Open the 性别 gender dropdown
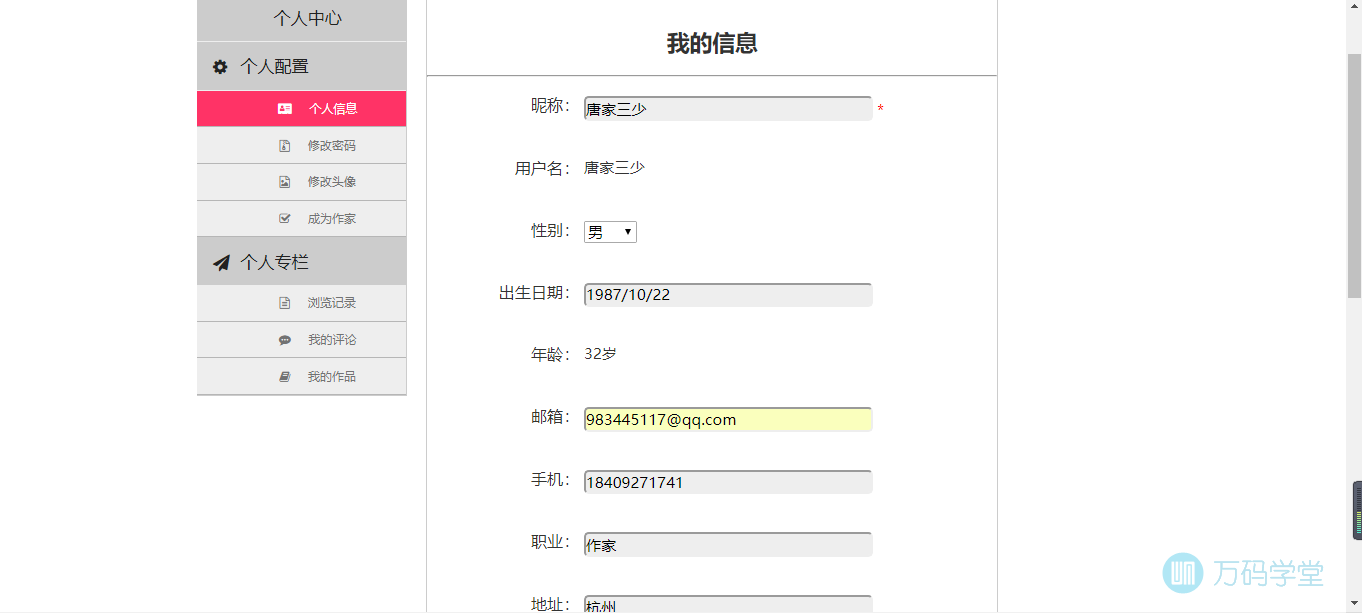The width and height of the screenshot is (1362, 613). [610, 232]
